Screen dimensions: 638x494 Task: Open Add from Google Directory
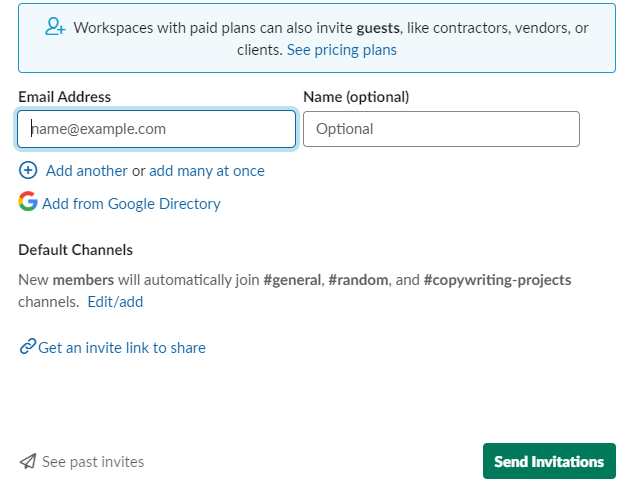point(131,204)
